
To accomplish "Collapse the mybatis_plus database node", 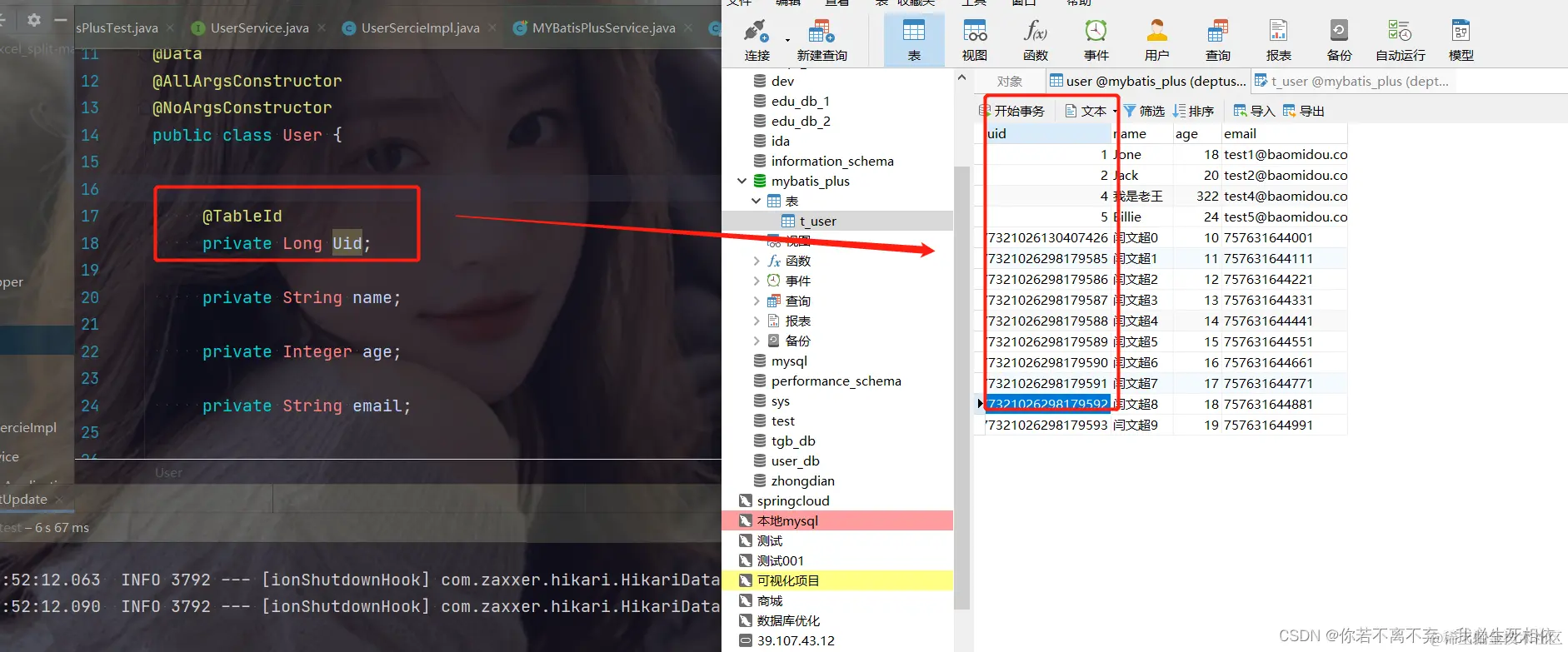I will click(x=742, y=181).
